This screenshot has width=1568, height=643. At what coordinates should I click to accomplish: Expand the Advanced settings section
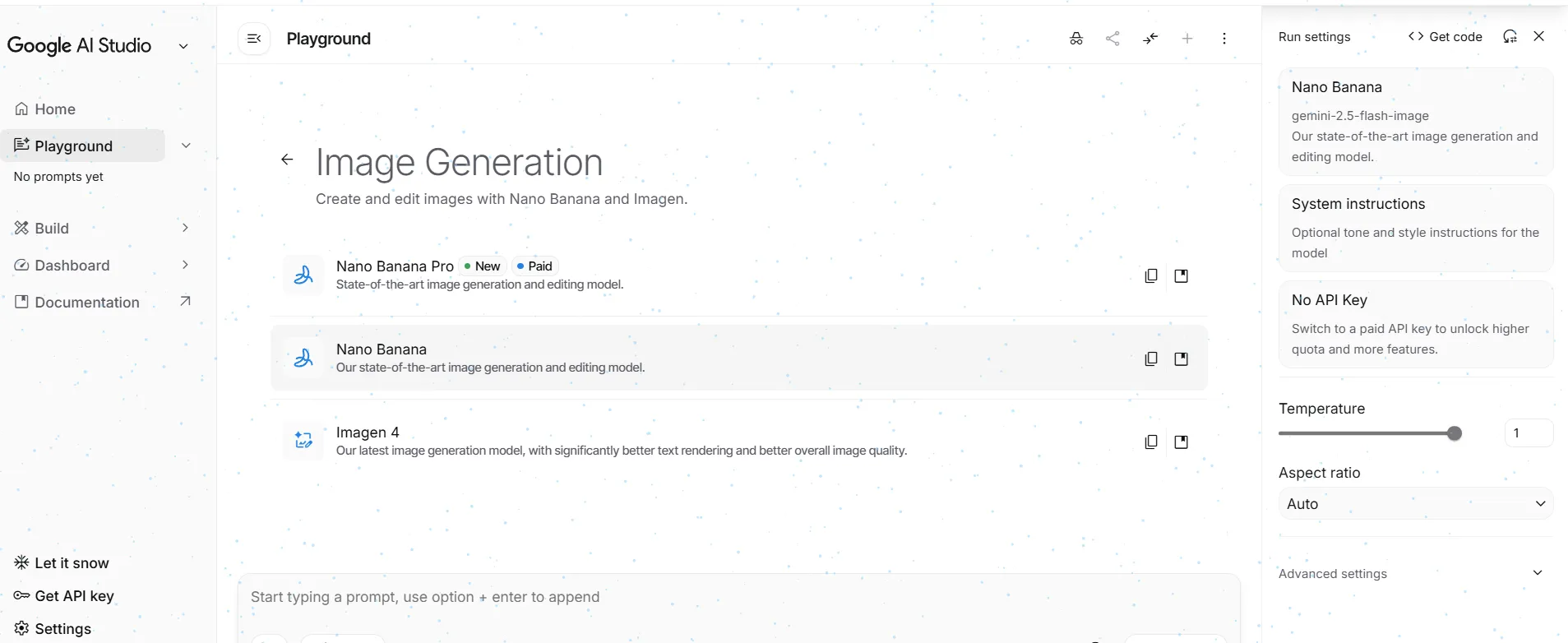(x=1537, y=573)
